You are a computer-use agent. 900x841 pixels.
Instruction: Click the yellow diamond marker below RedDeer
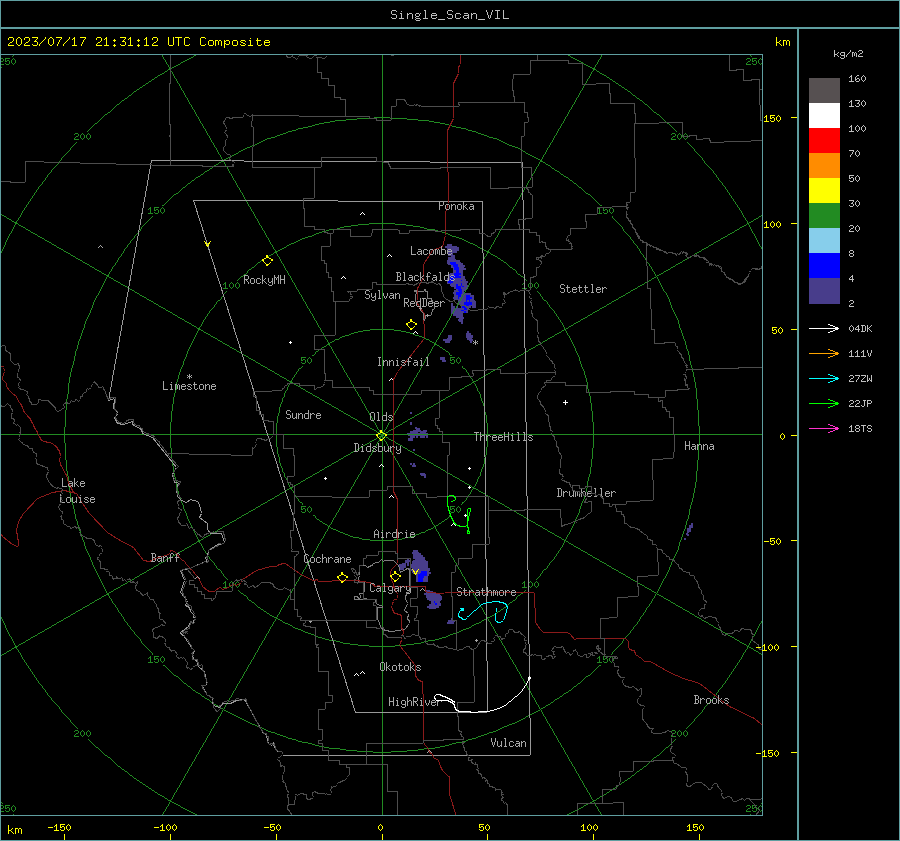tap(412, 325)
